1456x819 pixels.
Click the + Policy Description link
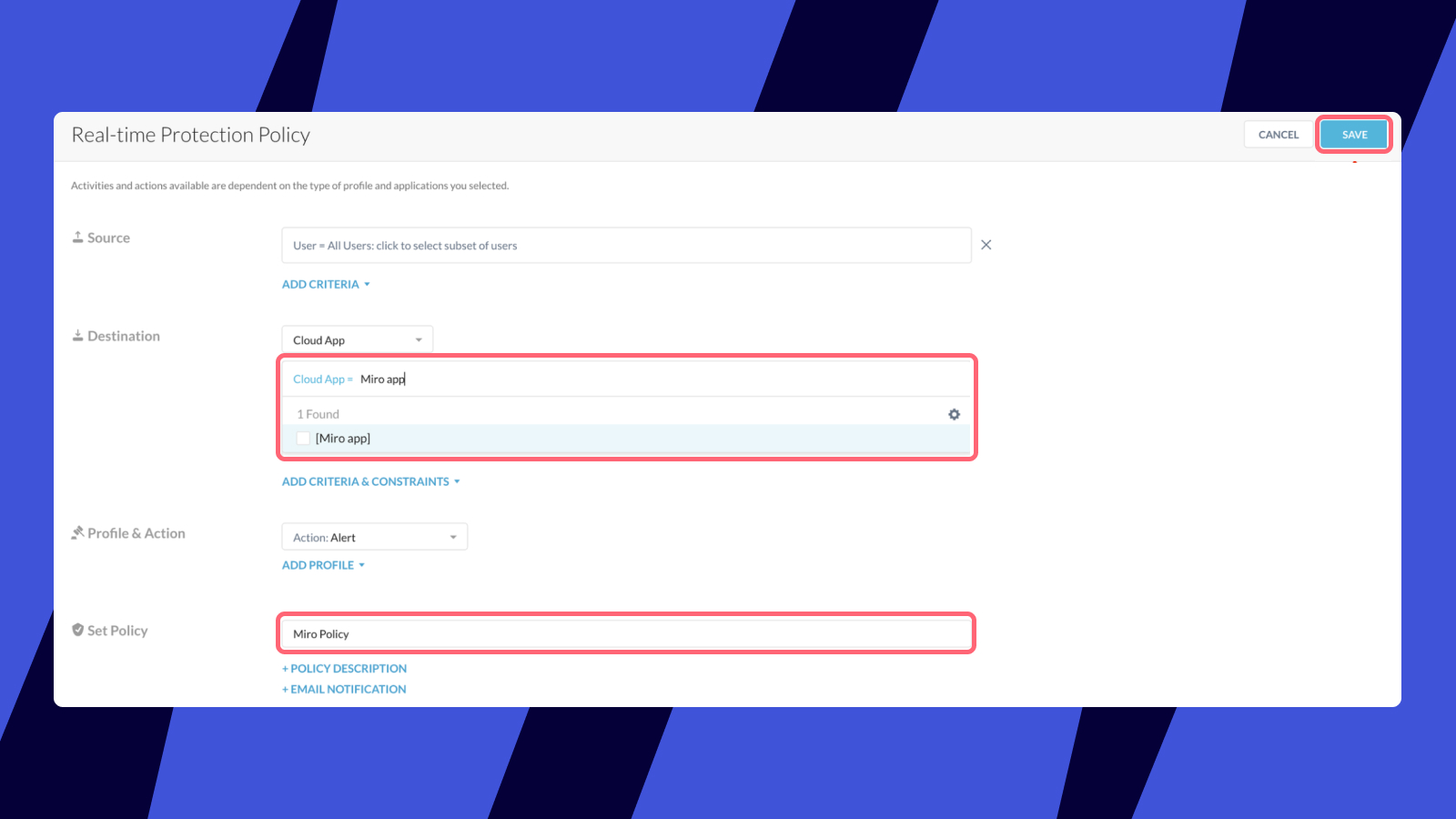(x=344, y=669)
